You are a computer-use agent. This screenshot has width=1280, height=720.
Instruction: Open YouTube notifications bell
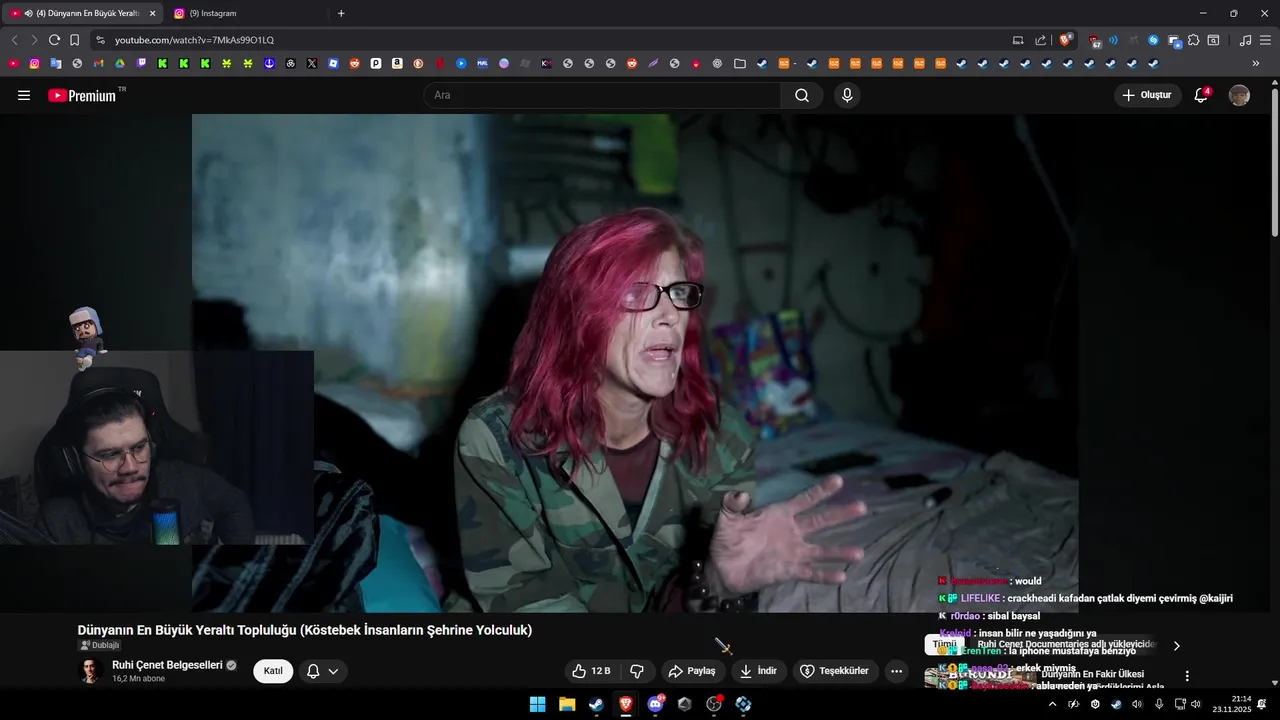coord(1201,95)
